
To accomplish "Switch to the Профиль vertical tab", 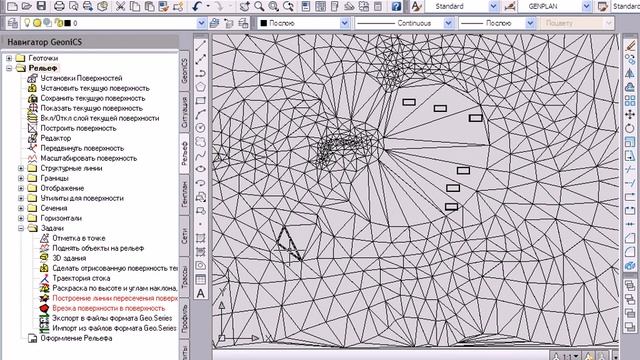I will click(x=184, y=318).
